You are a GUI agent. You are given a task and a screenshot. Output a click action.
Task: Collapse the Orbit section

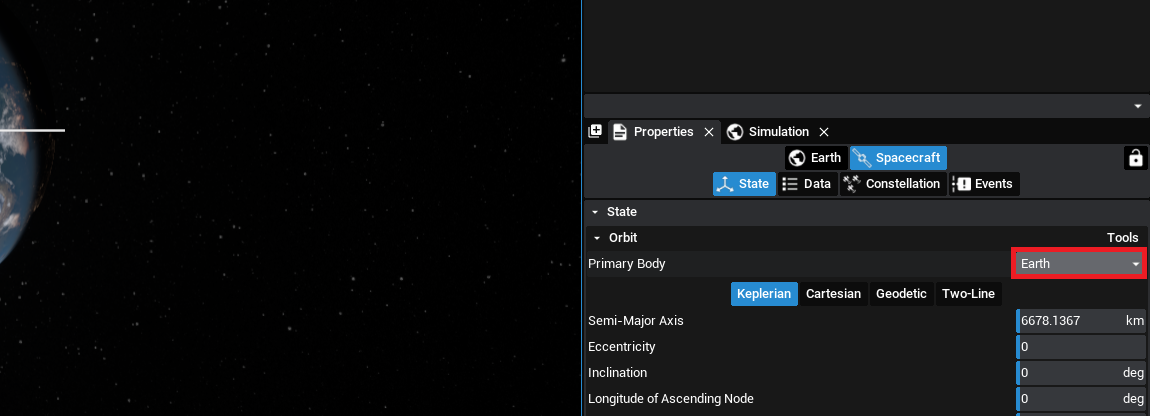pyautogui.click(x=598, y=238)
